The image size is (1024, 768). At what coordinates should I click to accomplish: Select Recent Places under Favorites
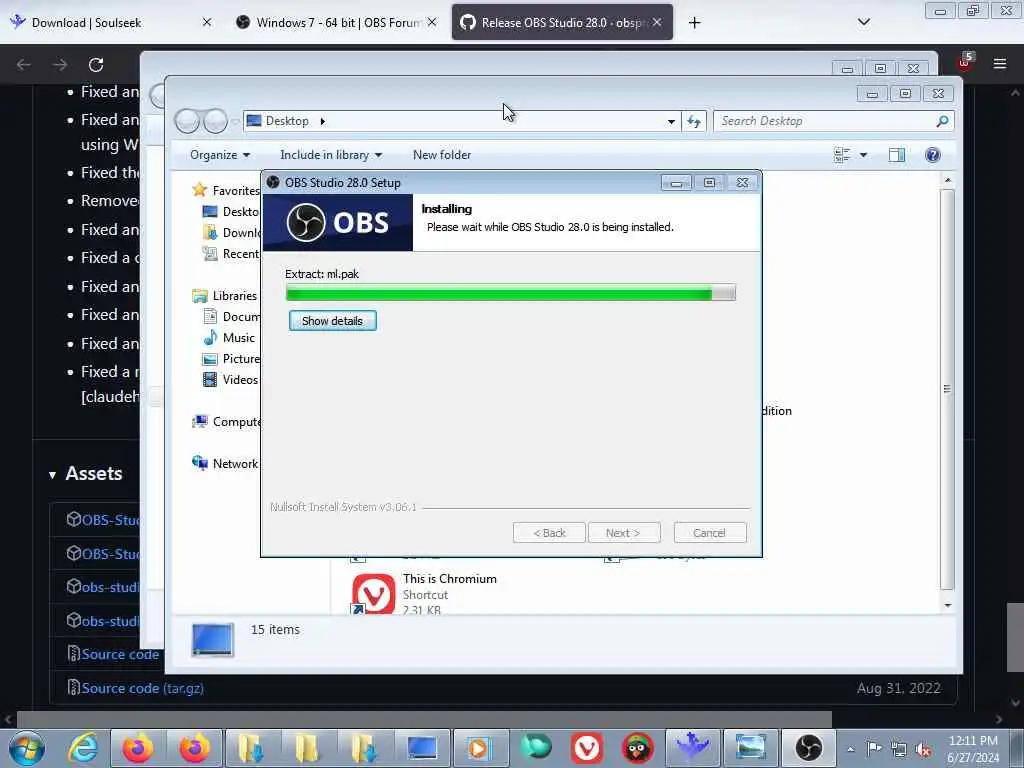coord(231,253)
